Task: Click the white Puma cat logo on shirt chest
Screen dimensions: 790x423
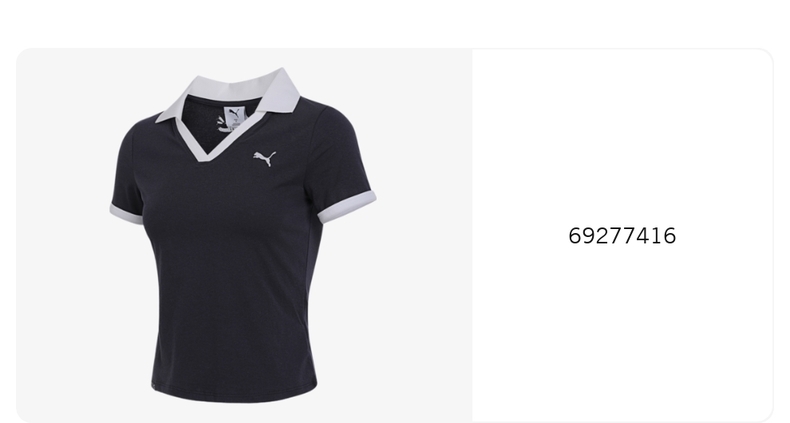Action: pyautogui.click(x=265, y=158)
